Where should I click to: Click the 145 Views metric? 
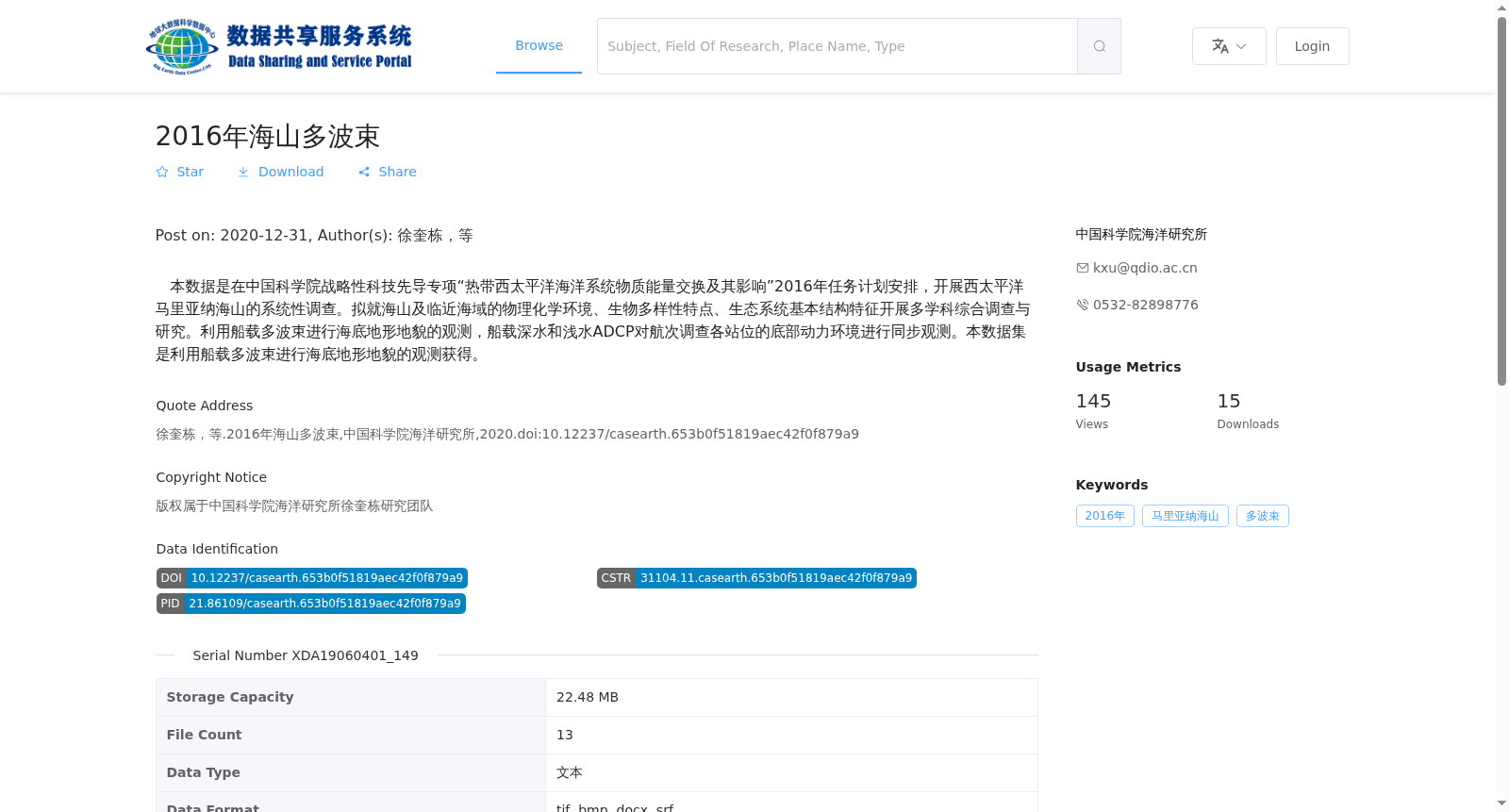tap(1093, 411)
